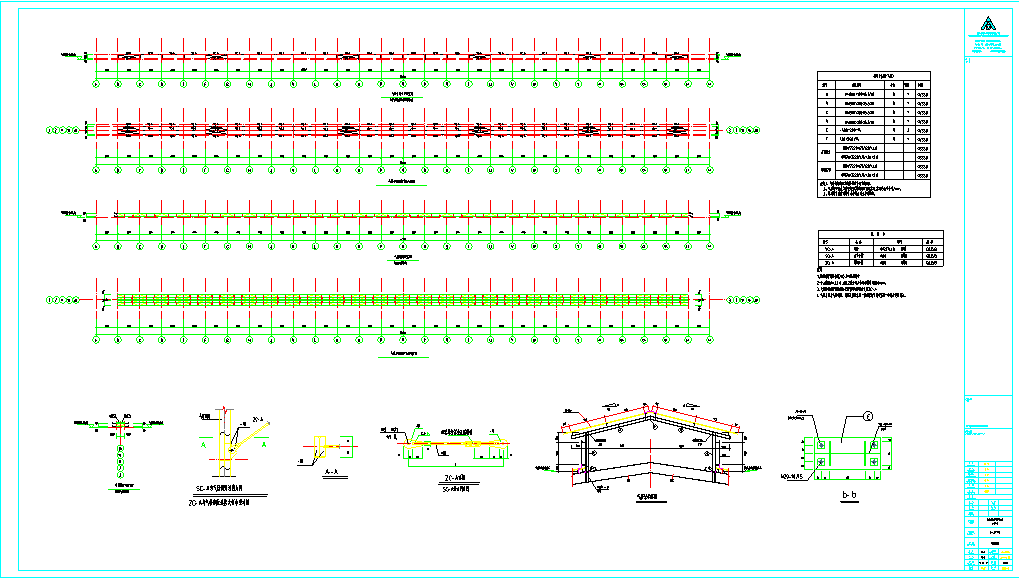Click the triangular company logo in title block
1019x578 pixels.
[x=988, y=24]
